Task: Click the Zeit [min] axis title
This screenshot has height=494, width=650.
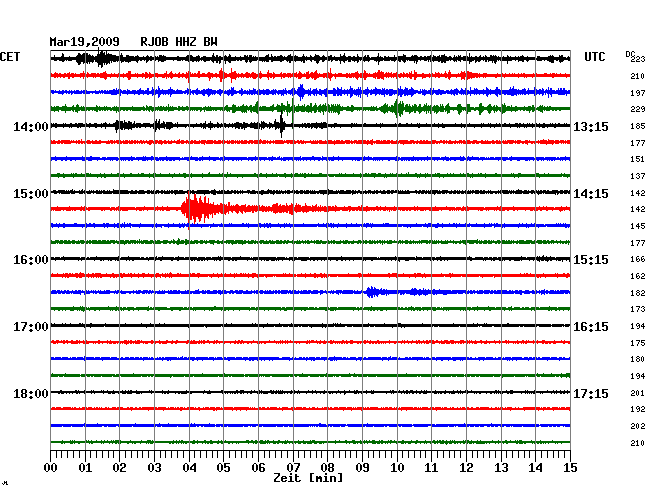Action: point(308,478)
